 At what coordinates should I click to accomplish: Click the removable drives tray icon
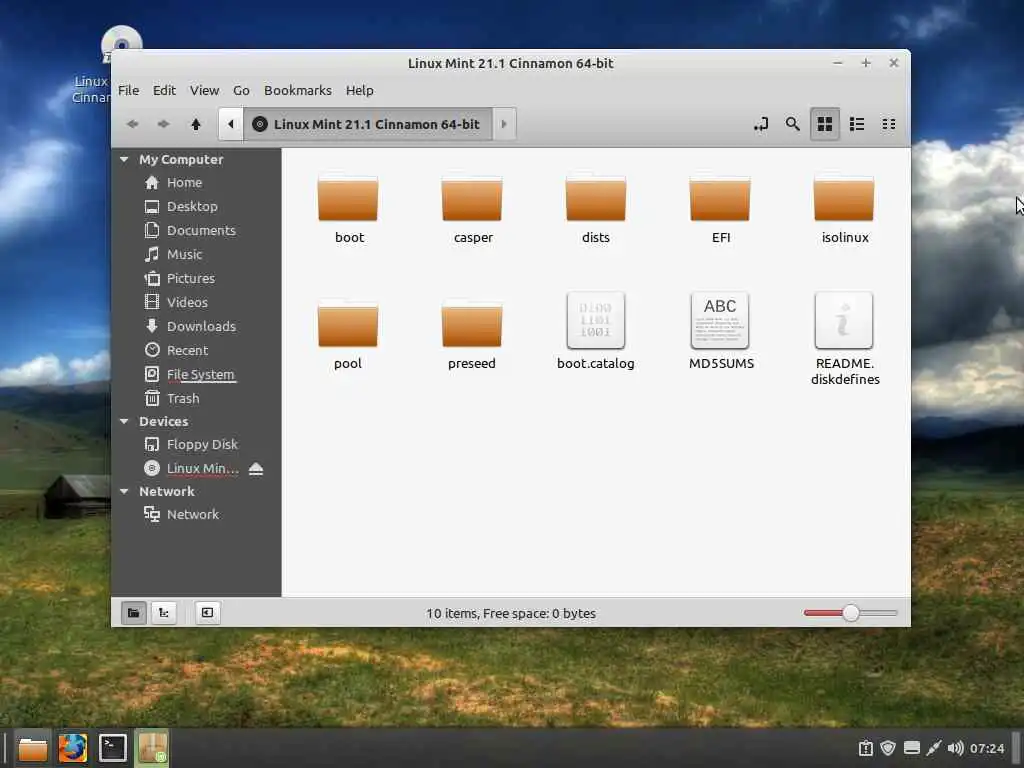[912, 748]
